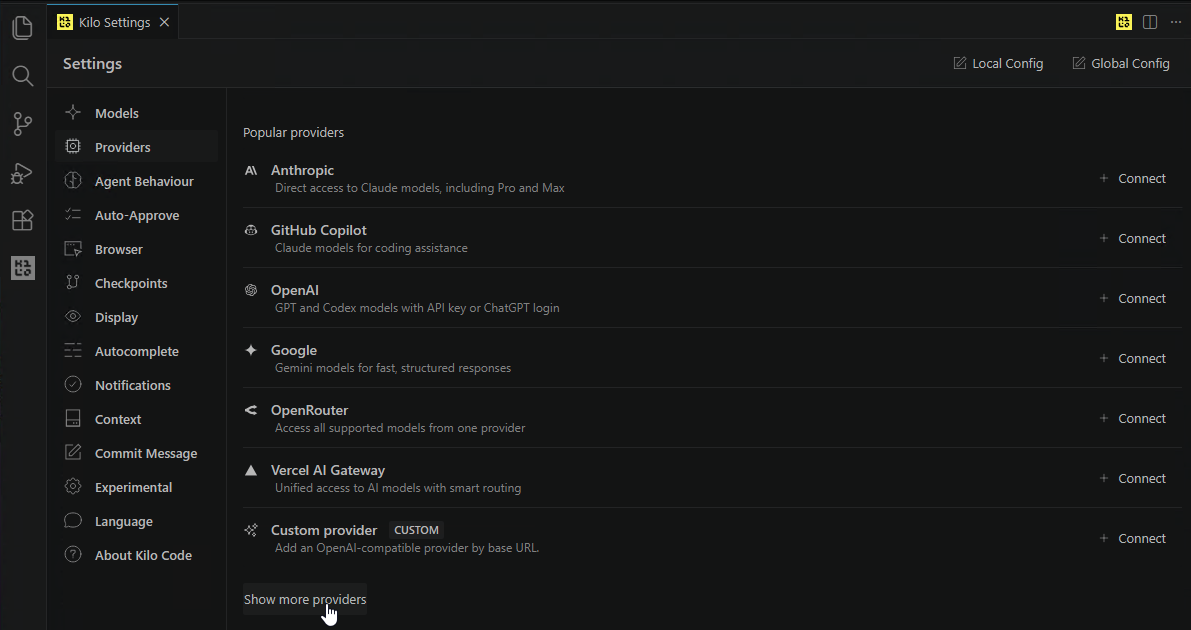Open Notifications settings section

coord(137,385)
